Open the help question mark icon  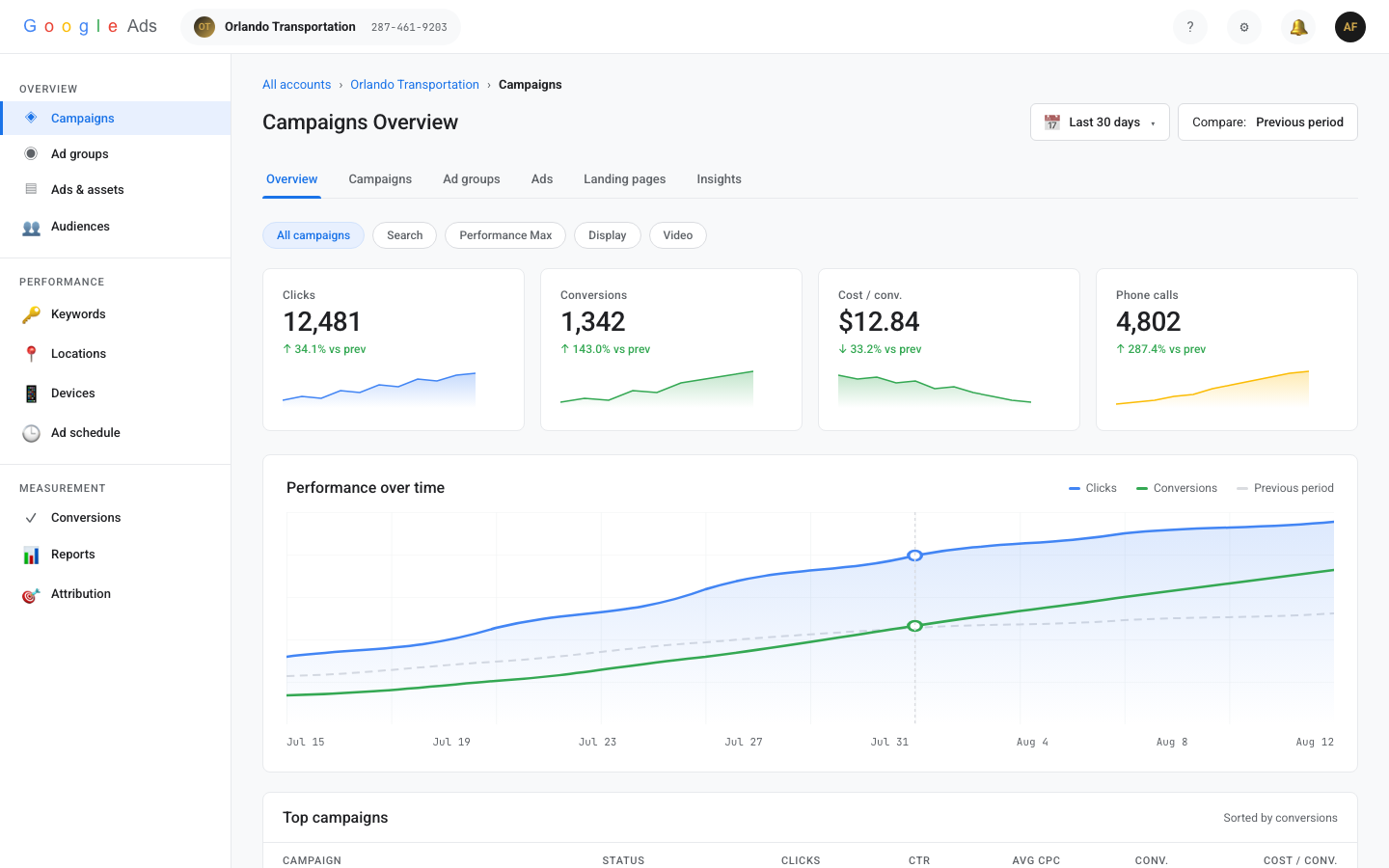pos(1190,27)
